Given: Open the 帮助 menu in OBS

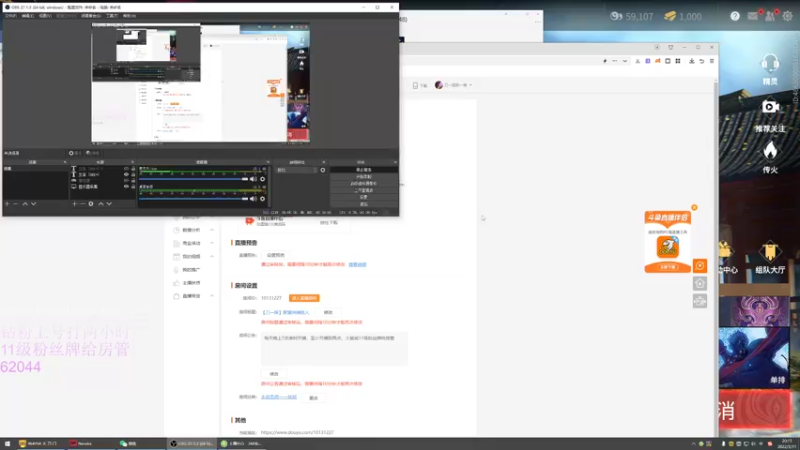Looking at the screenshot, I should 129,16.
